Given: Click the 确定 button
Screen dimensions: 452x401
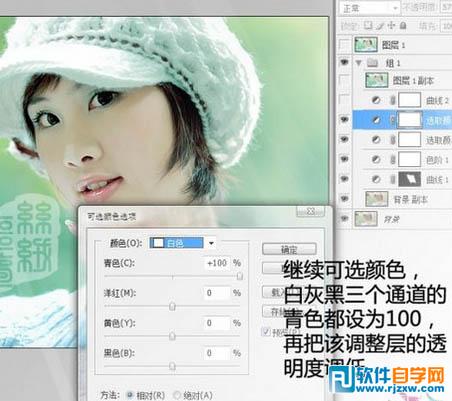Looking at the screenshot, I should (289, 249).
